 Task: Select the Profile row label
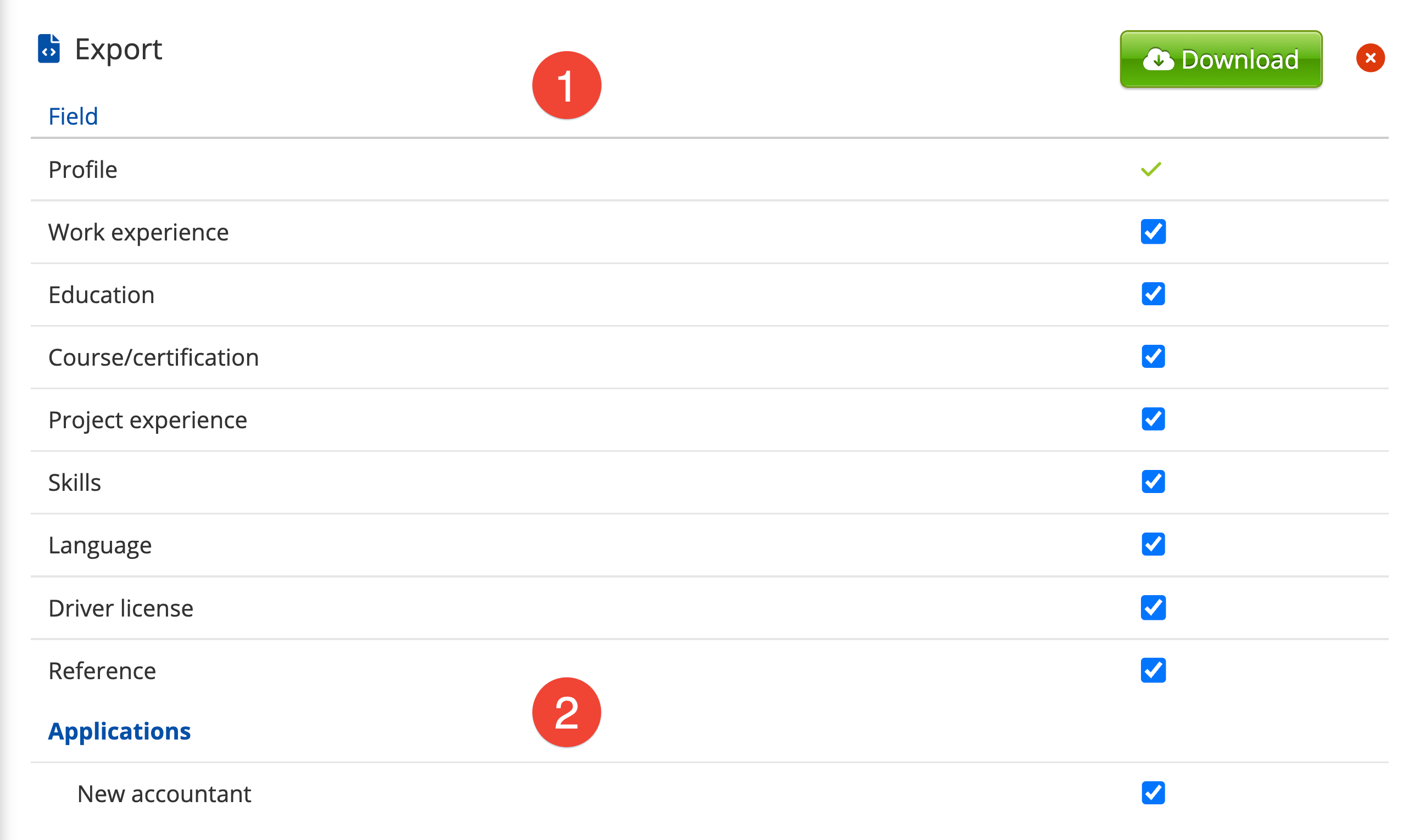tap(82, 170)
